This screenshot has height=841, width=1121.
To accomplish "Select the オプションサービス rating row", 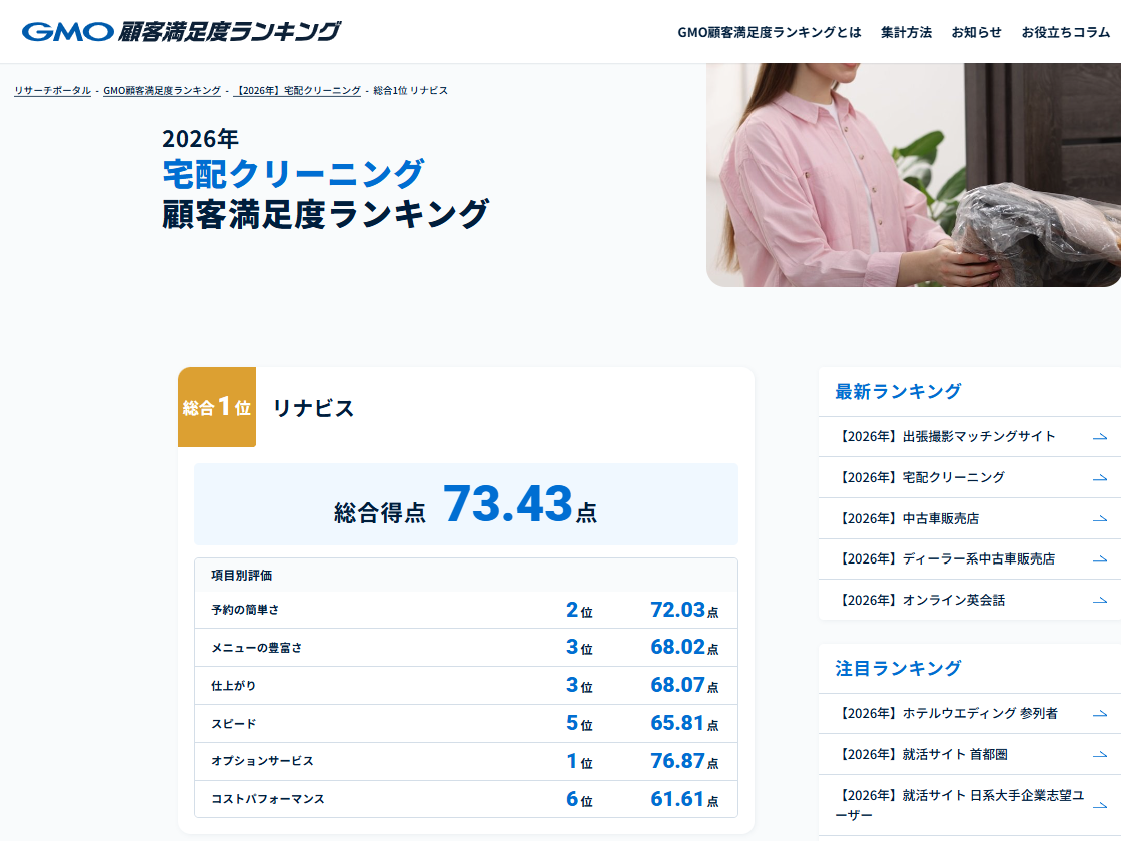I will click(465, 761).
